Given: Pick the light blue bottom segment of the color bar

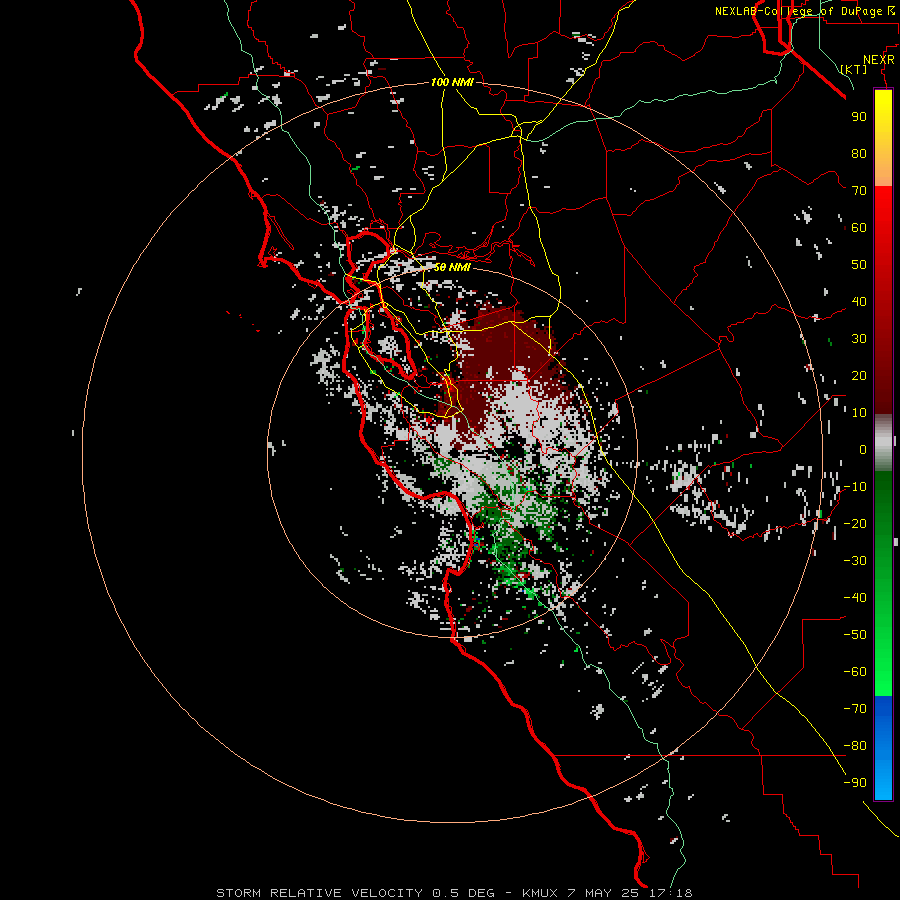Looking at the screenshot, I should pos(883,781).
